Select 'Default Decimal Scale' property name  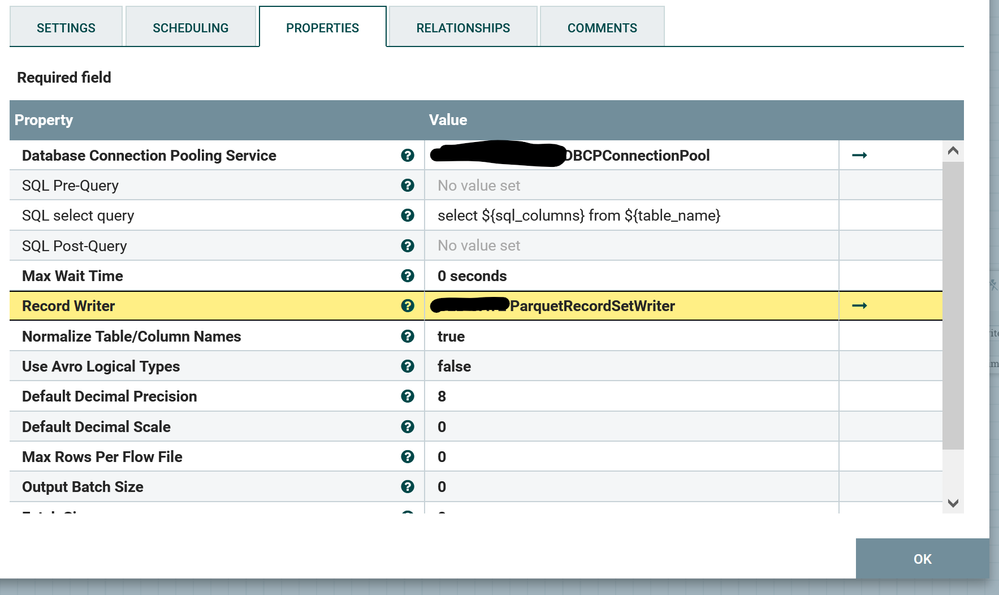(96, 427)
